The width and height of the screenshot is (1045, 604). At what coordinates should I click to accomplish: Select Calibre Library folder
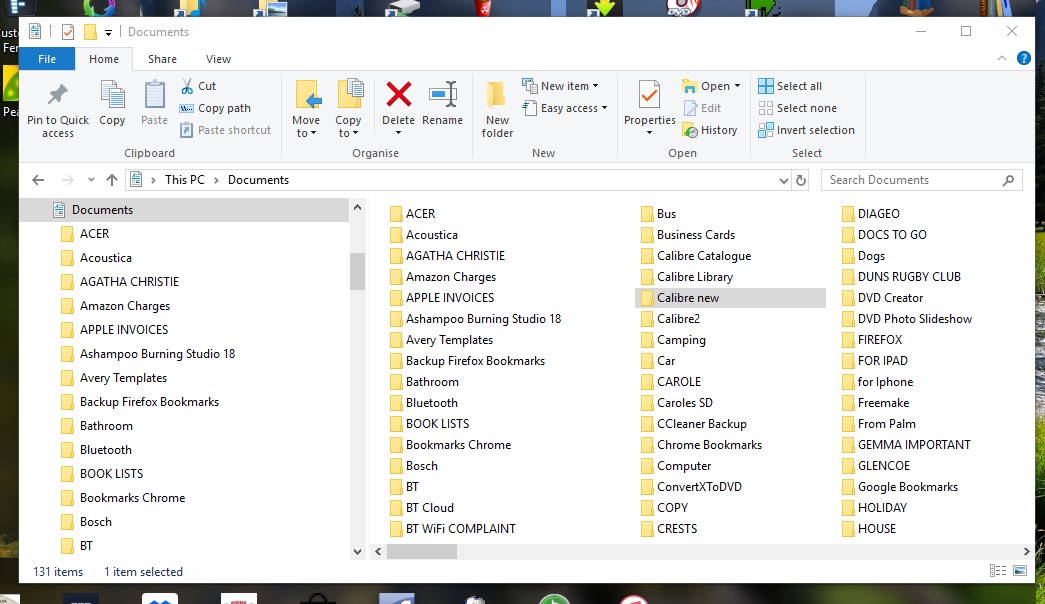coord(686,277)
